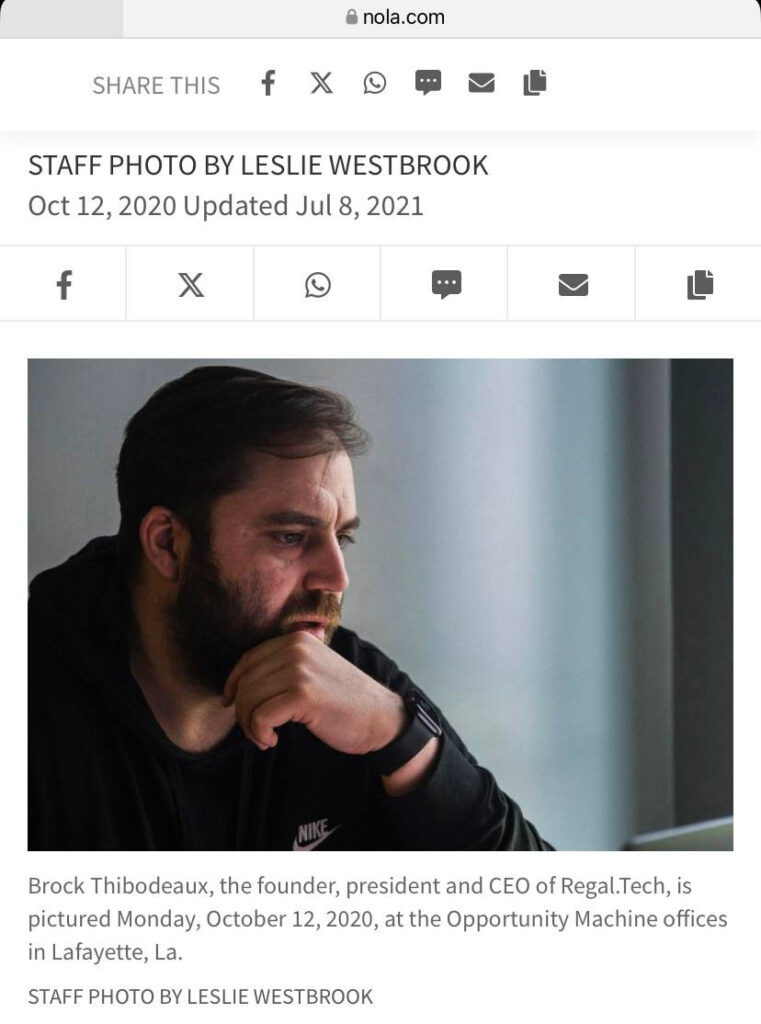Screen dimensions: 761x1024
Task: Tap email envelope icon in SHARE THIS bar
Action: pyautogui.click(x=481, y=83)
